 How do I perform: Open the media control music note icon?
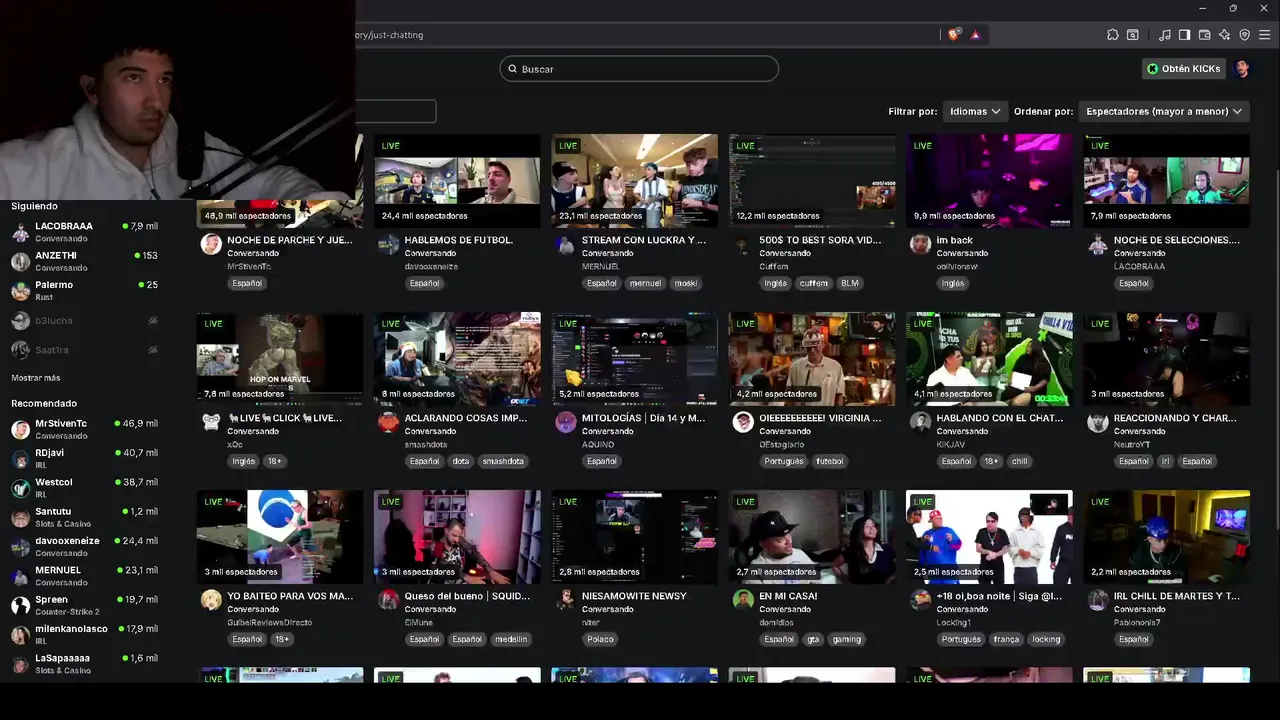(1164, 35)
